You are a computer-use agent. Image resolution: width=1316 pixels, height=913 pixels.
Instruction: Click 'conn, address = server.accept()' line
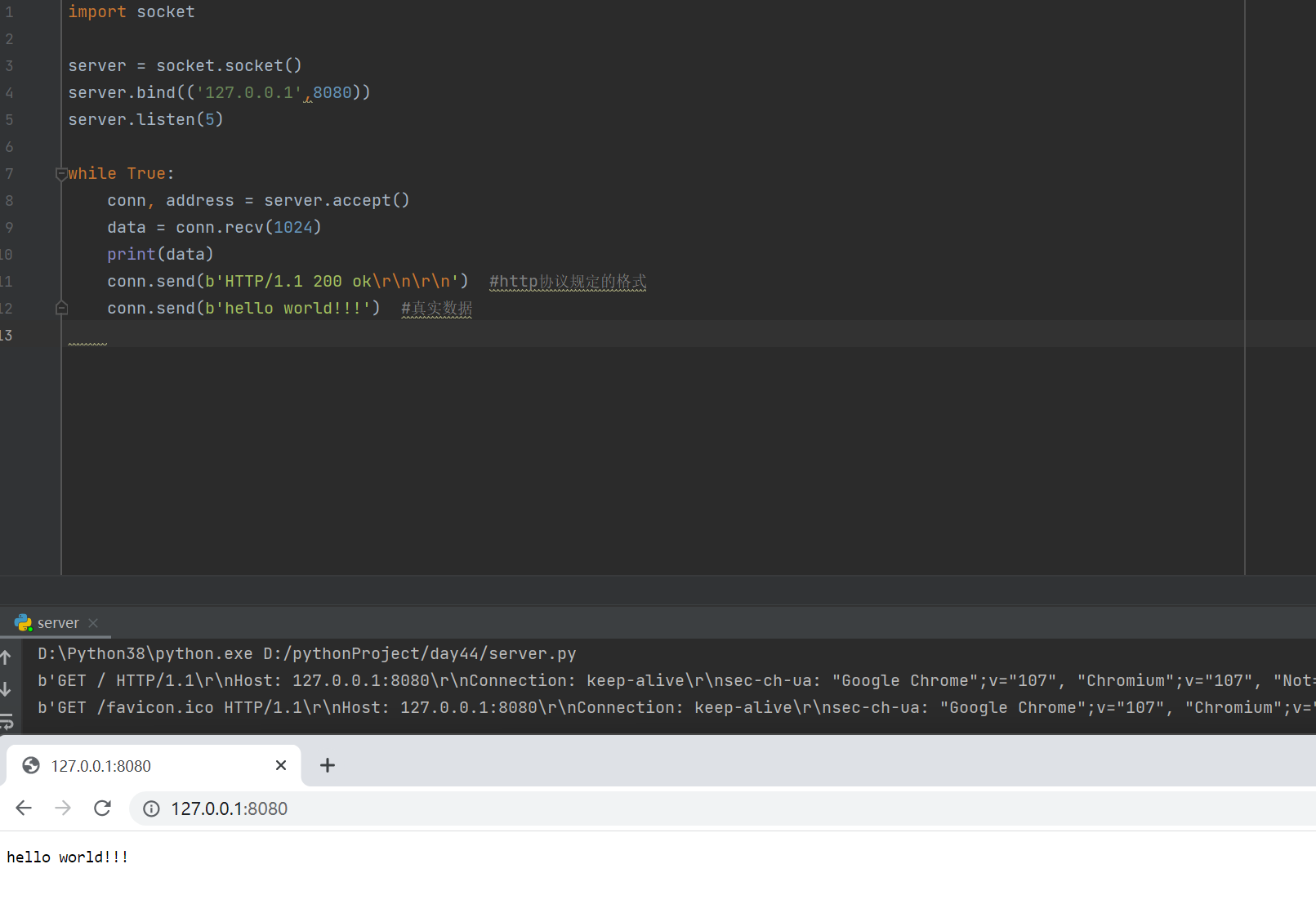258,200
